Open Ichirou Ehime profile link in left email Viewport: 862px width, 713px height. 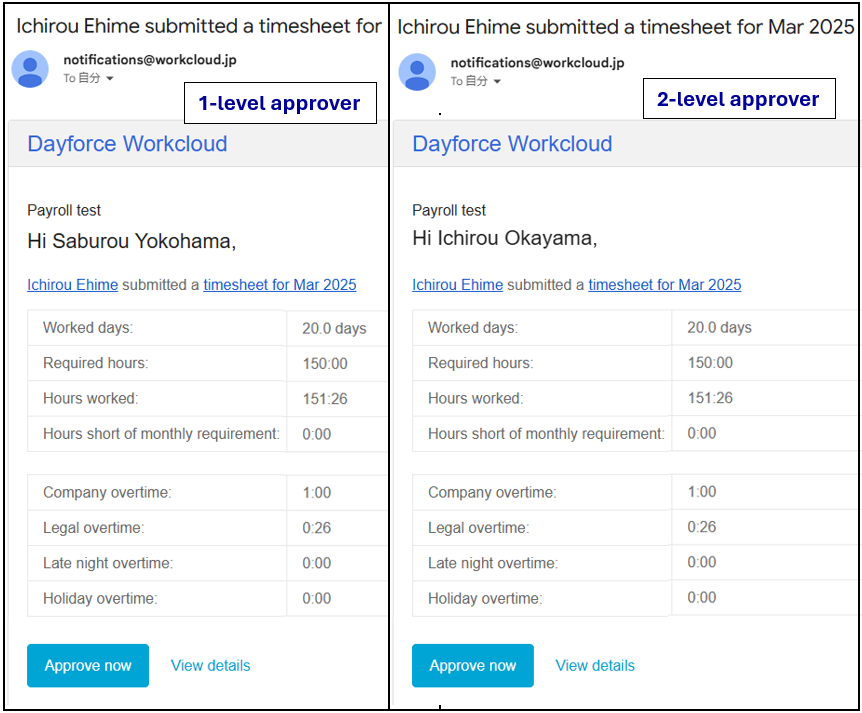[73, 285]
